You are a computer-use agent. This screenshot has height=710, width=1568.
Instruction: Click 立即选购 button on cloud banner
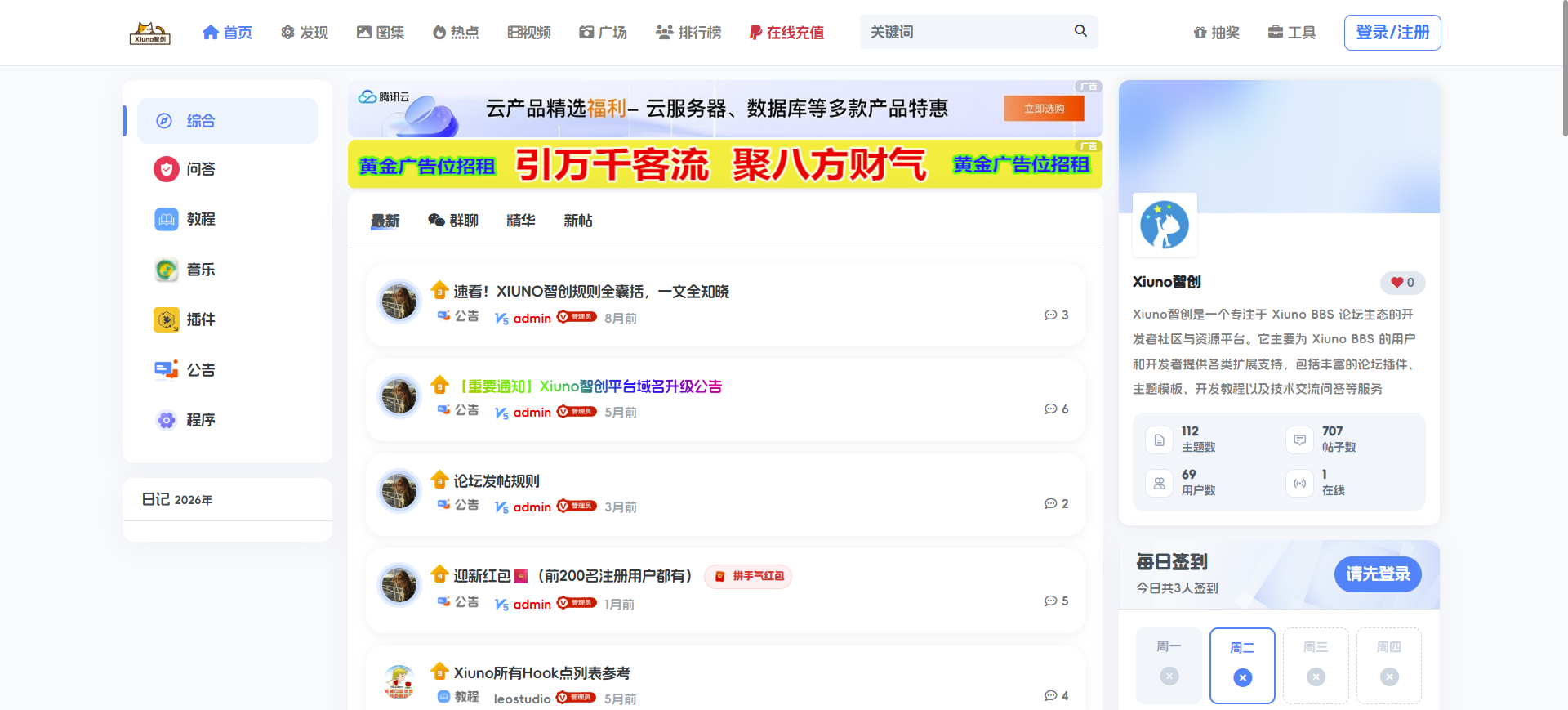[1044, 109]
